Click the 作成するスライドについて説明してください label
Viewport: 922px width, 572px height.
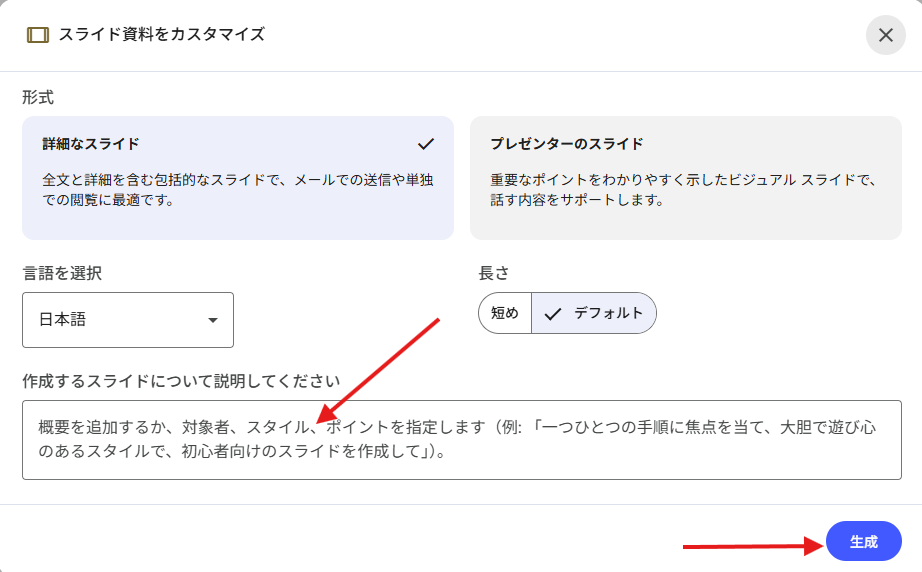(181, 381)
